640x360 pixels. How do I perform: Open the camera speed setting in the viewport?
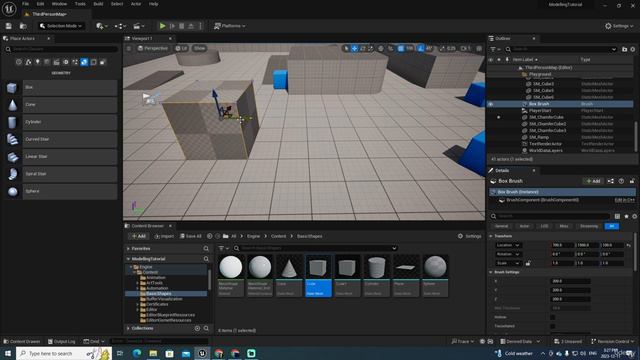(x=465, y=48)
